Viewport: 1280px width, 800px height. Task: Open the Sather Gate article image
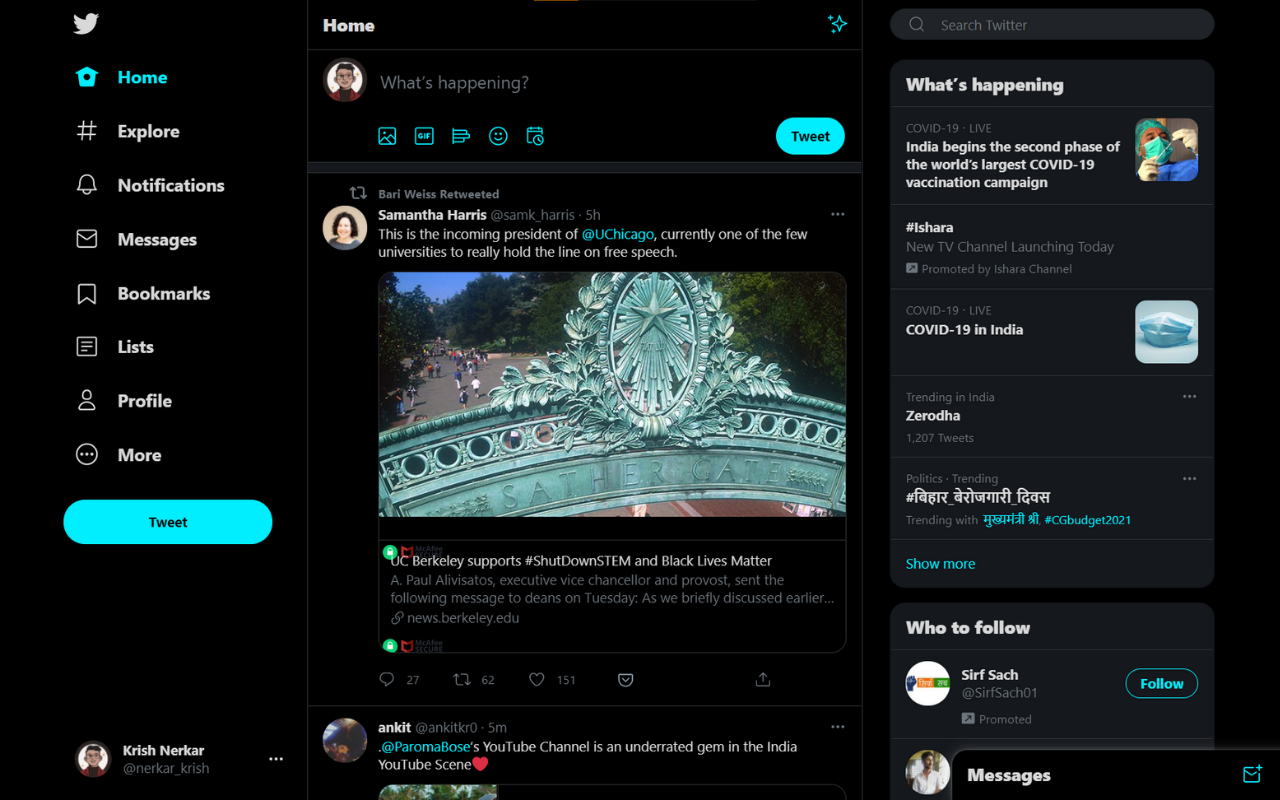pos(612,394)
